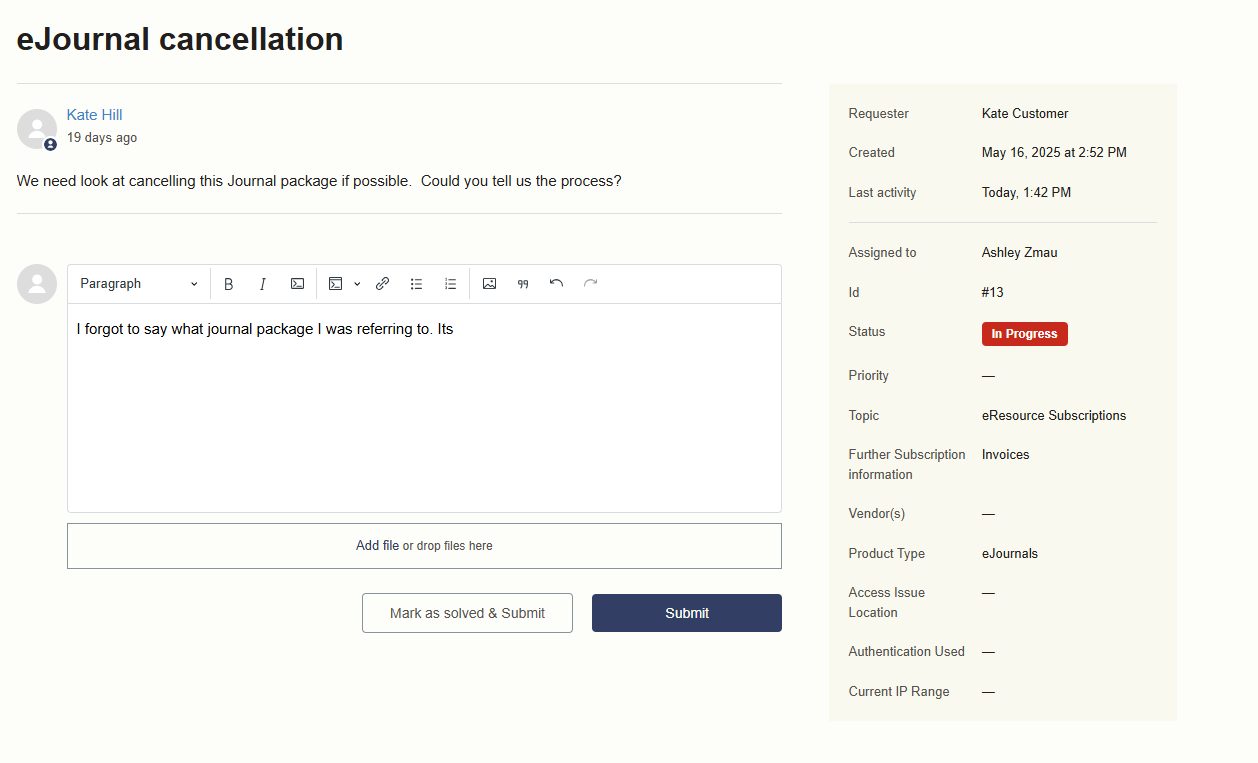This screenshot has width=1258, height=763.
Task: Click the Topic field label
Action: pyautogui.click(x=864, y=416)
